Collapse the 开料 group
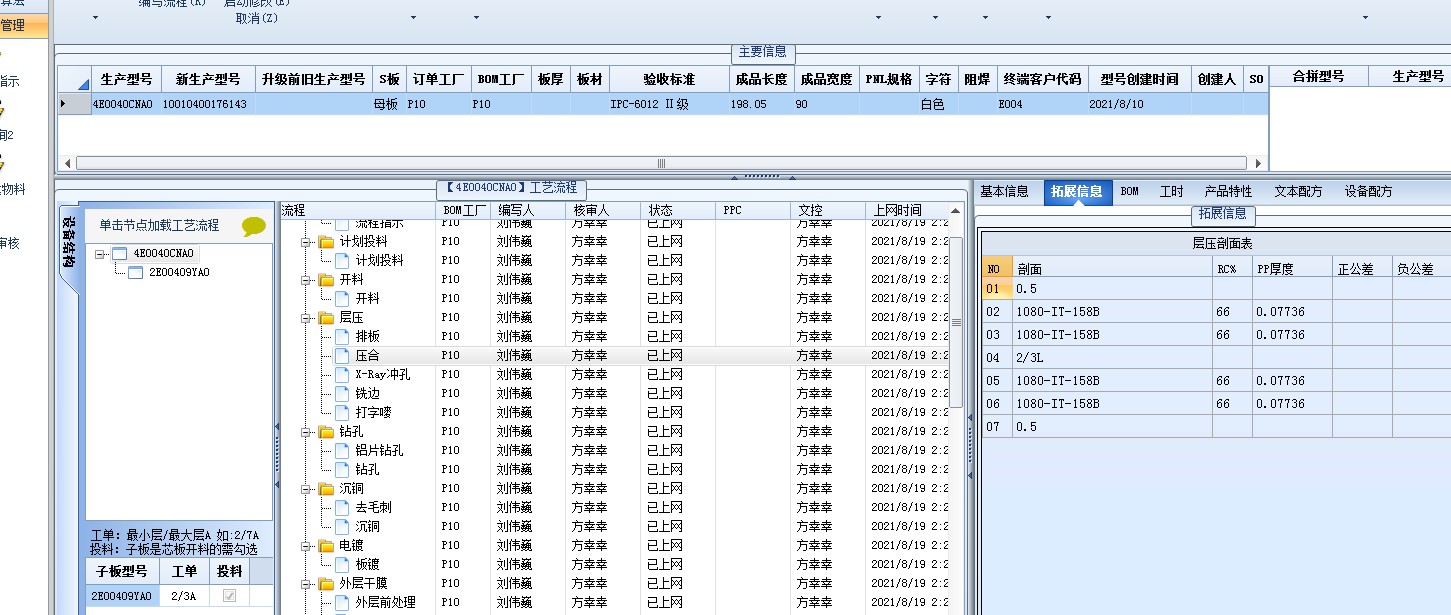 tap(307, 280)
